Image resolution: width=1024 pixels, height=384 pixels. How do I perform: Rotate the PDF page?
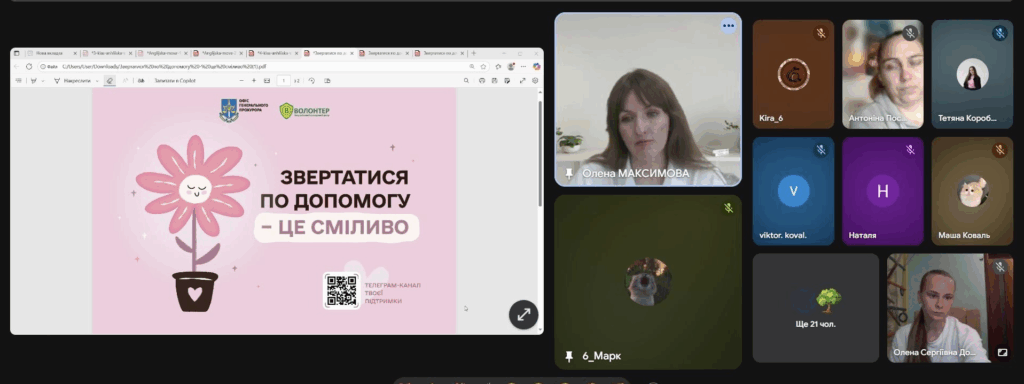click(x=312, y=80)
